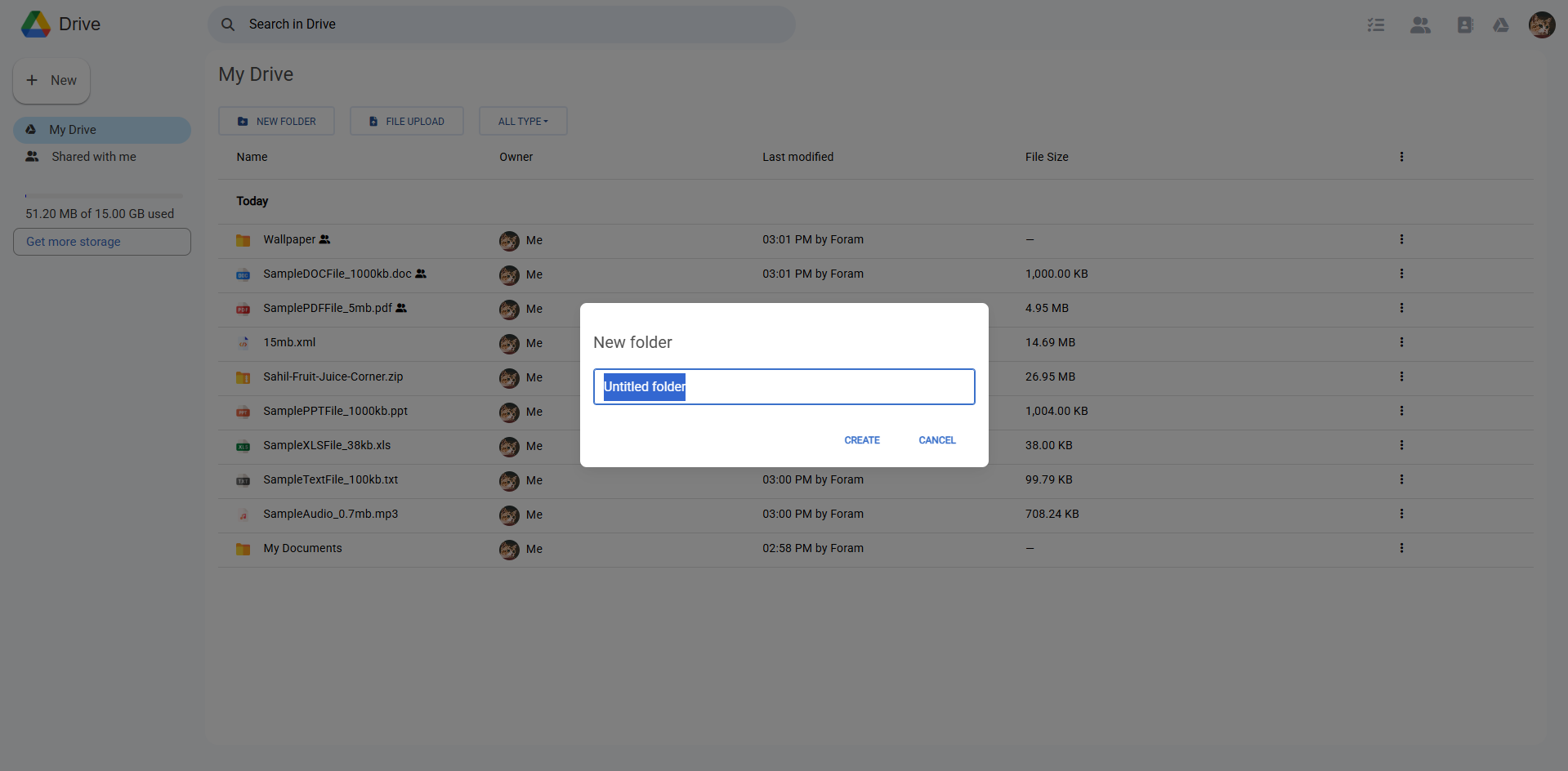Image resolution: width=1568 pixels, height=771 pixels.
Task: Click the Drive icon at top right
Action: (x=1501, y=25)
